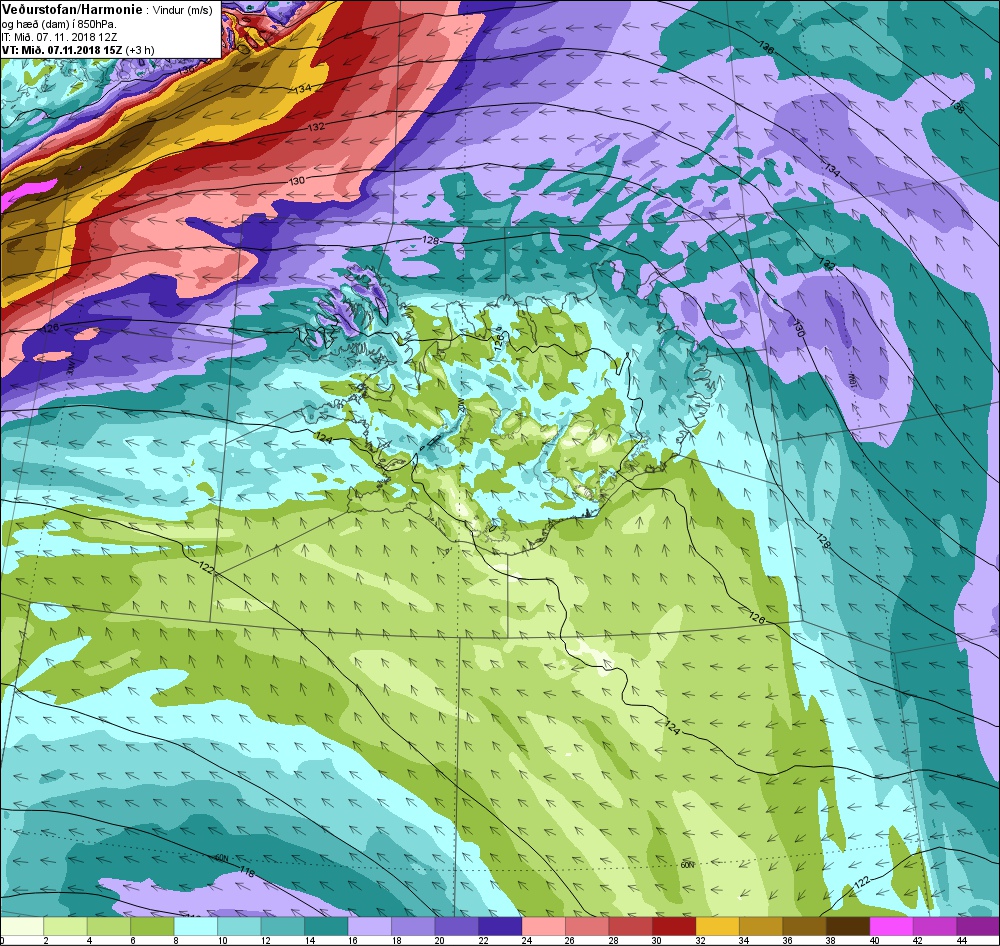Click the 'og hæð (dam) í 850hPa.' line
The height and width of the screenshot is (946, 1000).
(59, 24)
